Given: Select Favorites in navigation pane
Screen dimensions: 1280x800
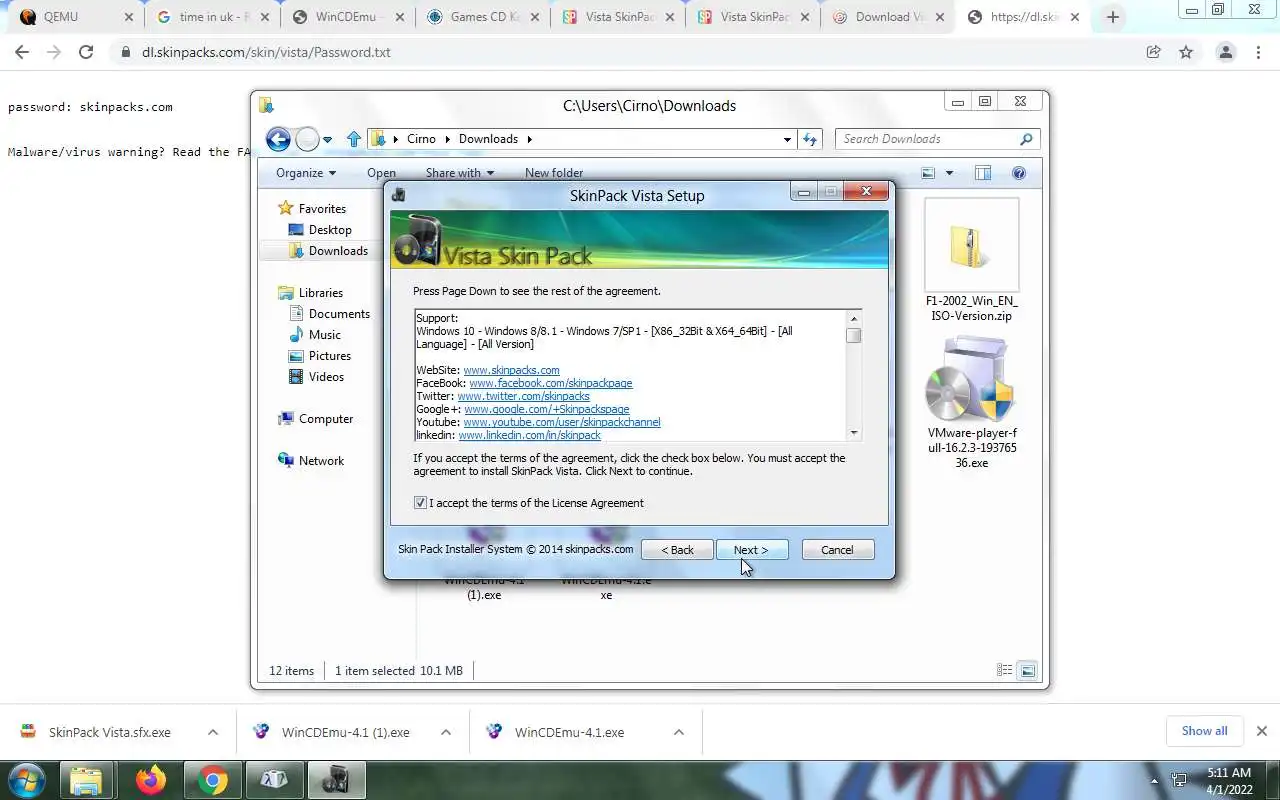Looking at the screenshot, I should (322, 209).
